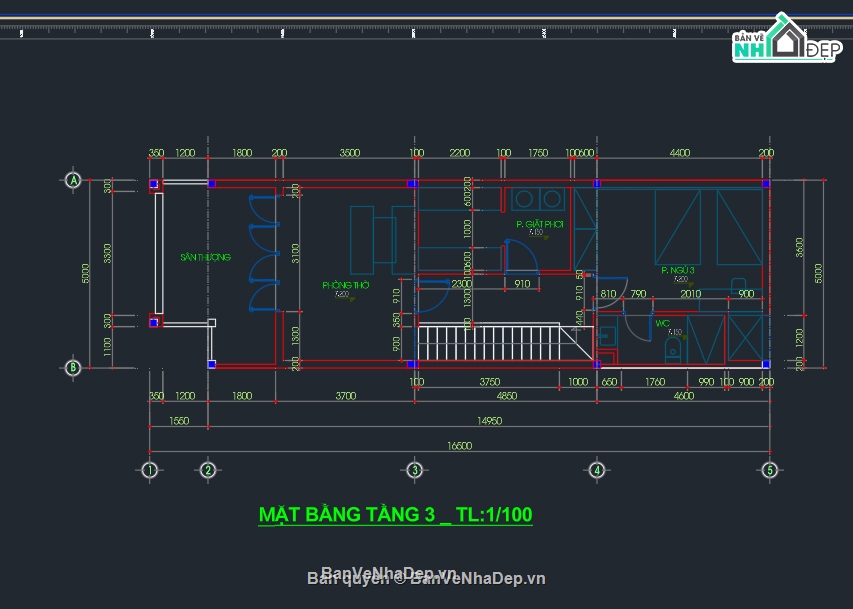Select grid axis bubble A
Screen dimensions: 853x609
tap(73, 180)
